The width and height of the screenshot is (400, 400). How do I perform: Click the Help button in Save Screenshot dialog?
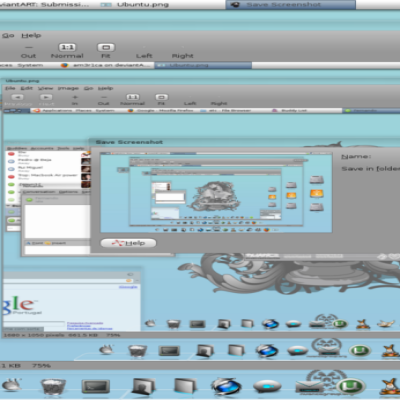128,243
